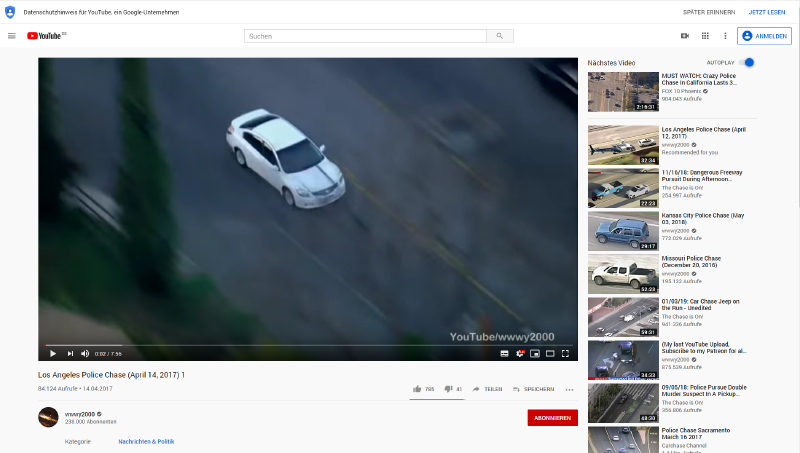Open Los Angeles Police Chase April 12 thumbnail
Viewport: 800px width, 453px height.
623,145
